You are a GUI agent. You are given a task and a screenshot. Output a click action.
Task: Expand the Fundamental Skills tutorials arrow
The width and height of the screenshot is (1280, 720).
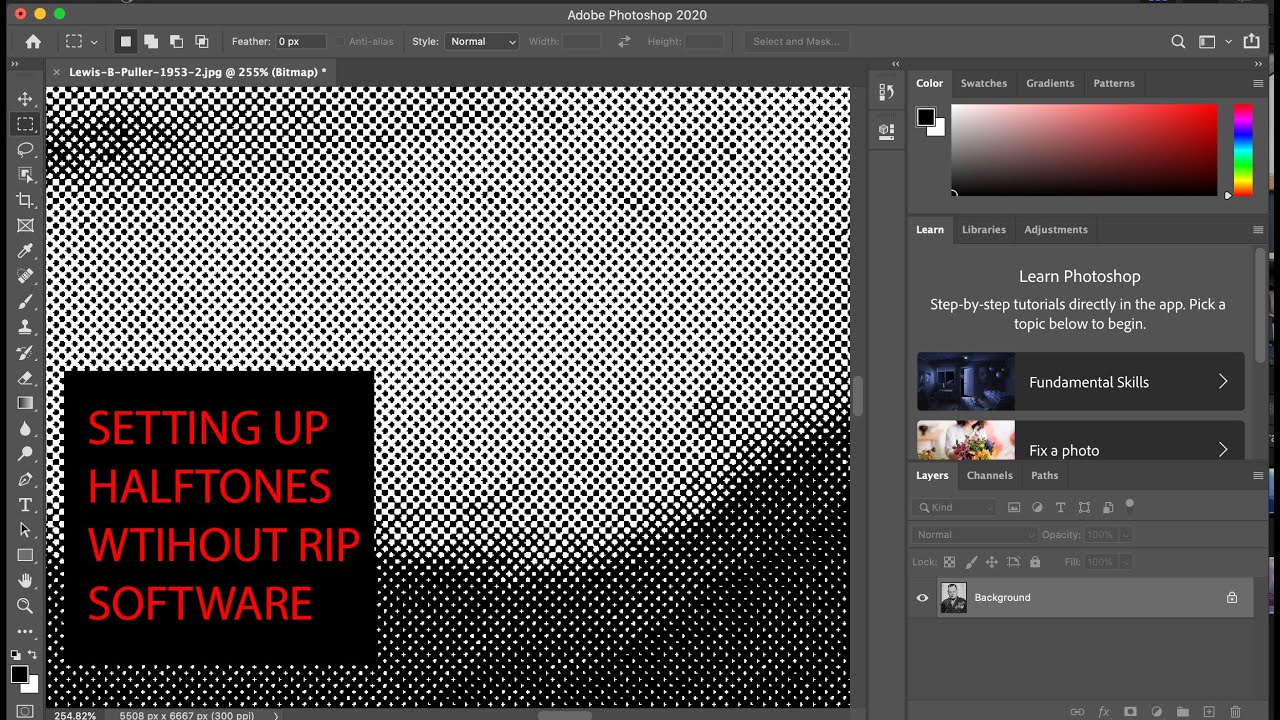click(1222, 382)
